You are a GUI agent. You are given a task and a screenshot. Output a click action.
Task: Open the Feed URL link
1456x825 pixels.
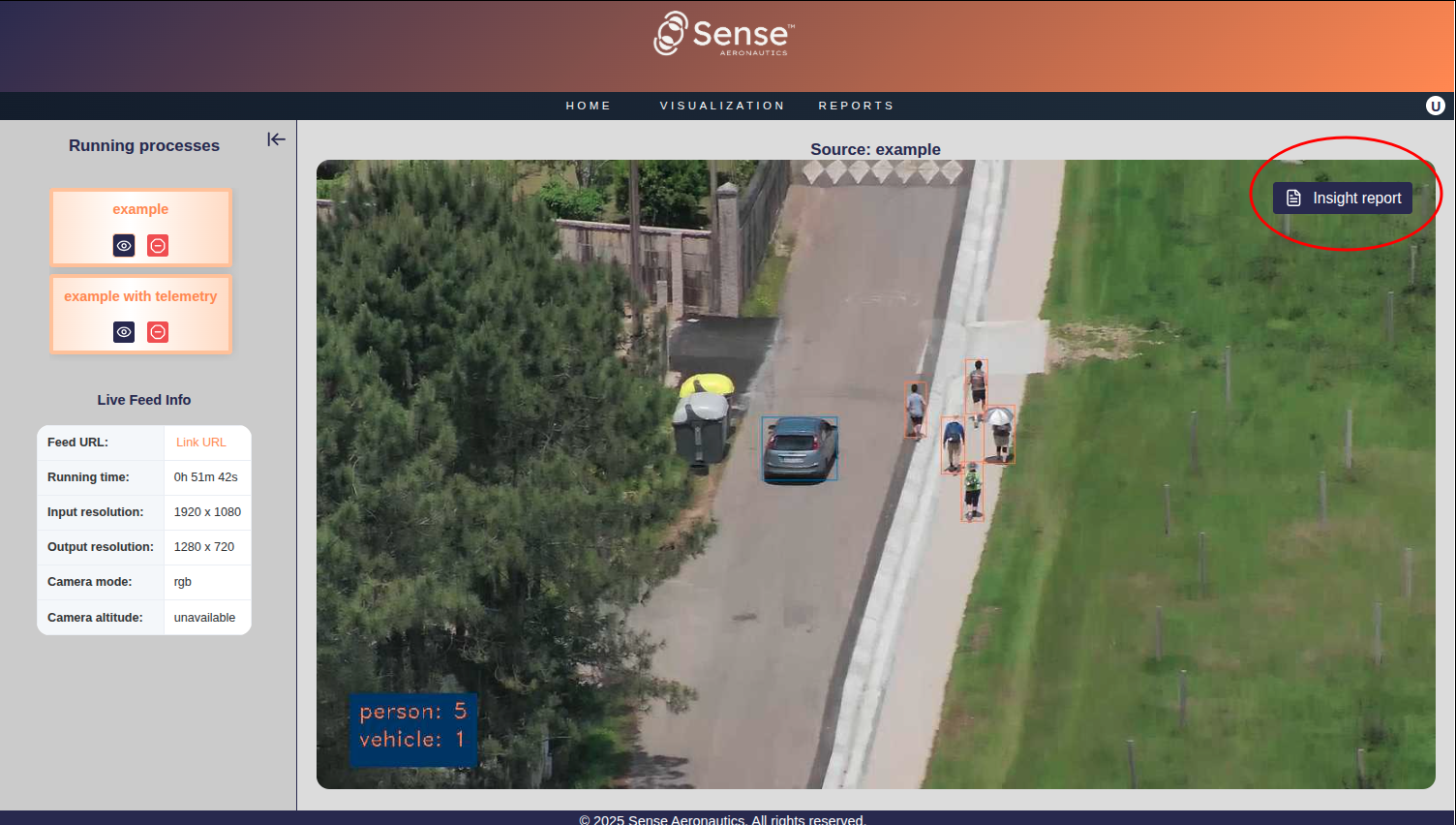pyautogui.click(x=200, y=443)
